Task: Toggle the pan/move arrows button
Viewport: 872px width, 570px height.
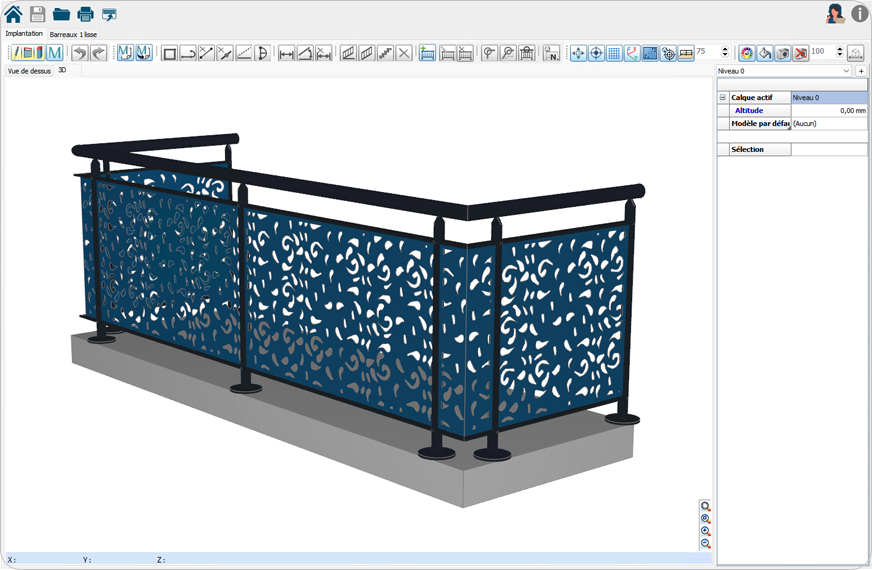Action: pos(578,53)
